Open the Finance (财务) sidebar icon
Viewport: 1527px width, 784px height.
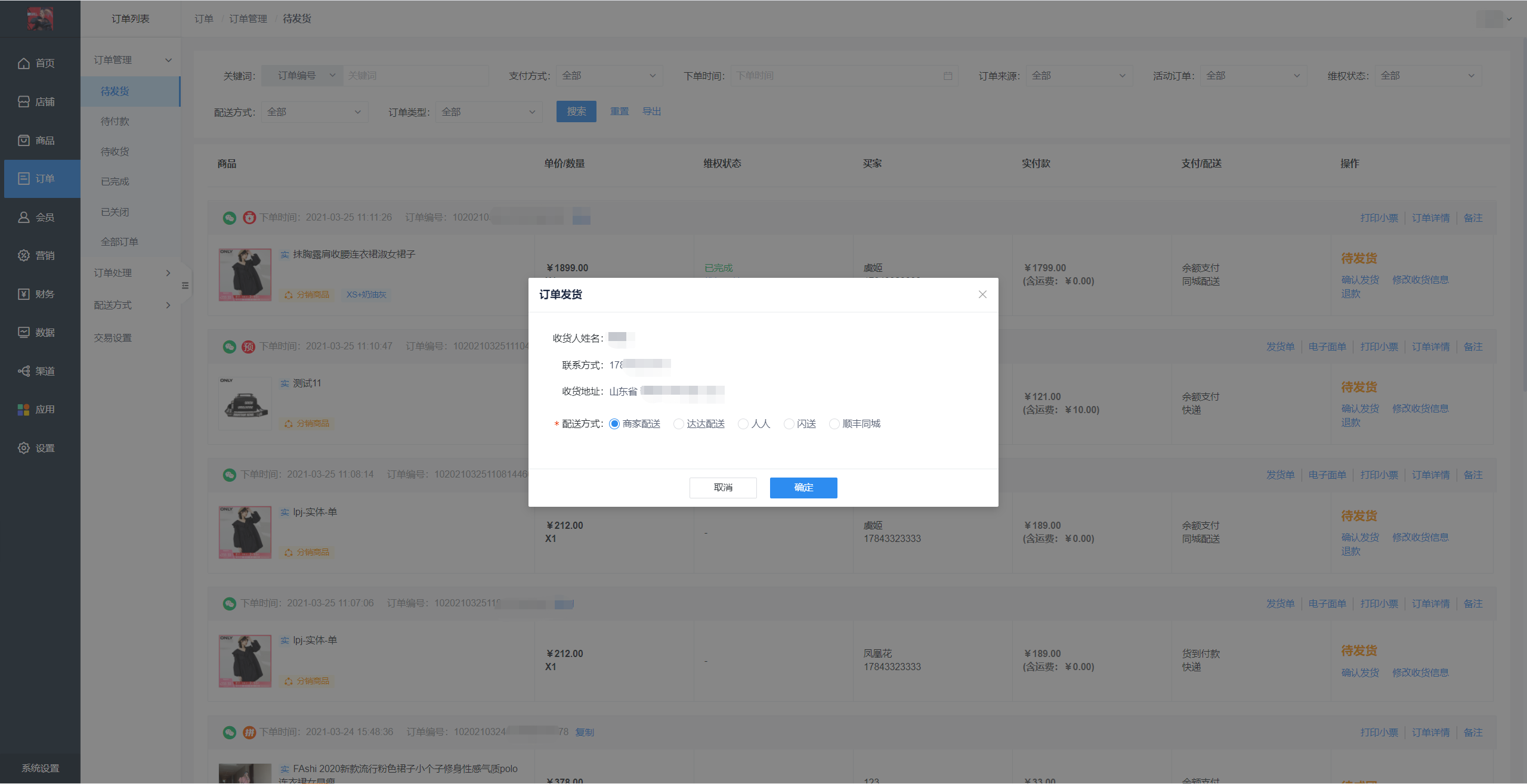click(24, 294)
